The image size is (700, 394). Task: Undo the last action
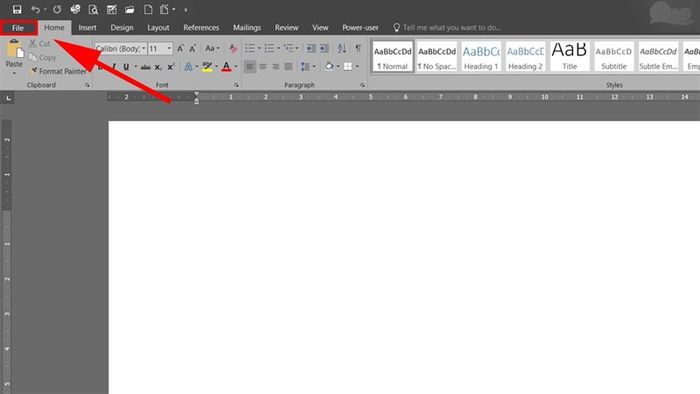point(35,9)
